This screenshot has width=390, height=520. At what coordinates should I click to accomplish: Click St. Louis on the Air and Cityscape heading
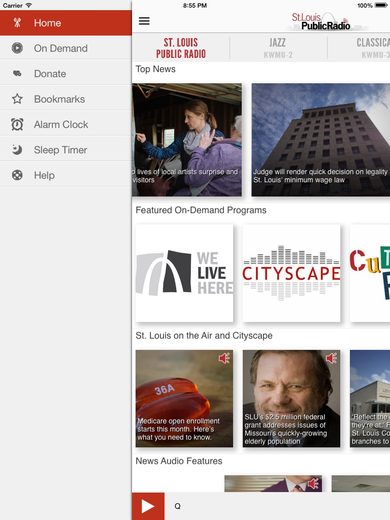coord(204,335)
